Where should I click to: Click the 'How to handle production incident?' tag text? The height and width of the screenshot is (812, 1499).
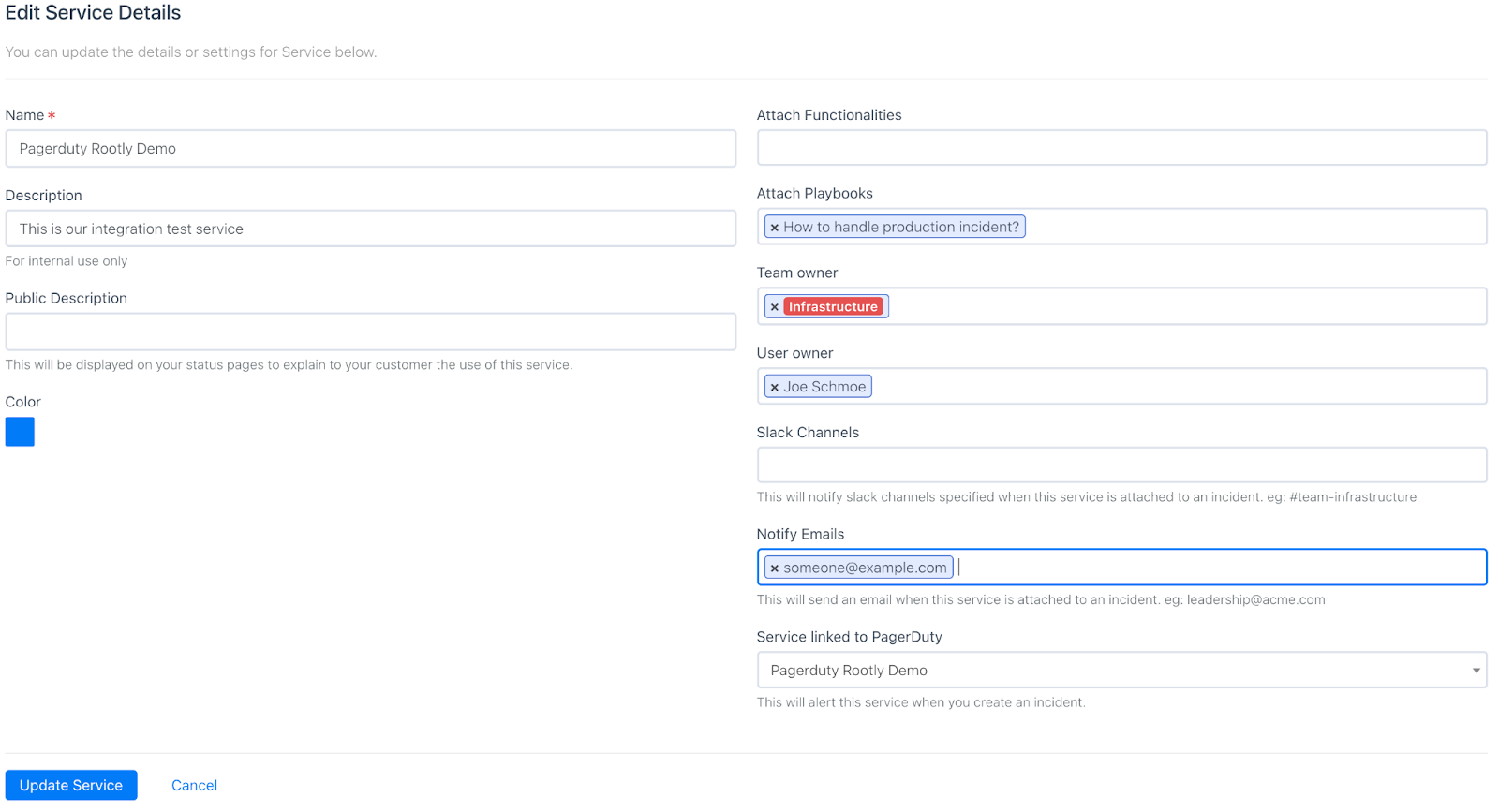coord(901,227)
